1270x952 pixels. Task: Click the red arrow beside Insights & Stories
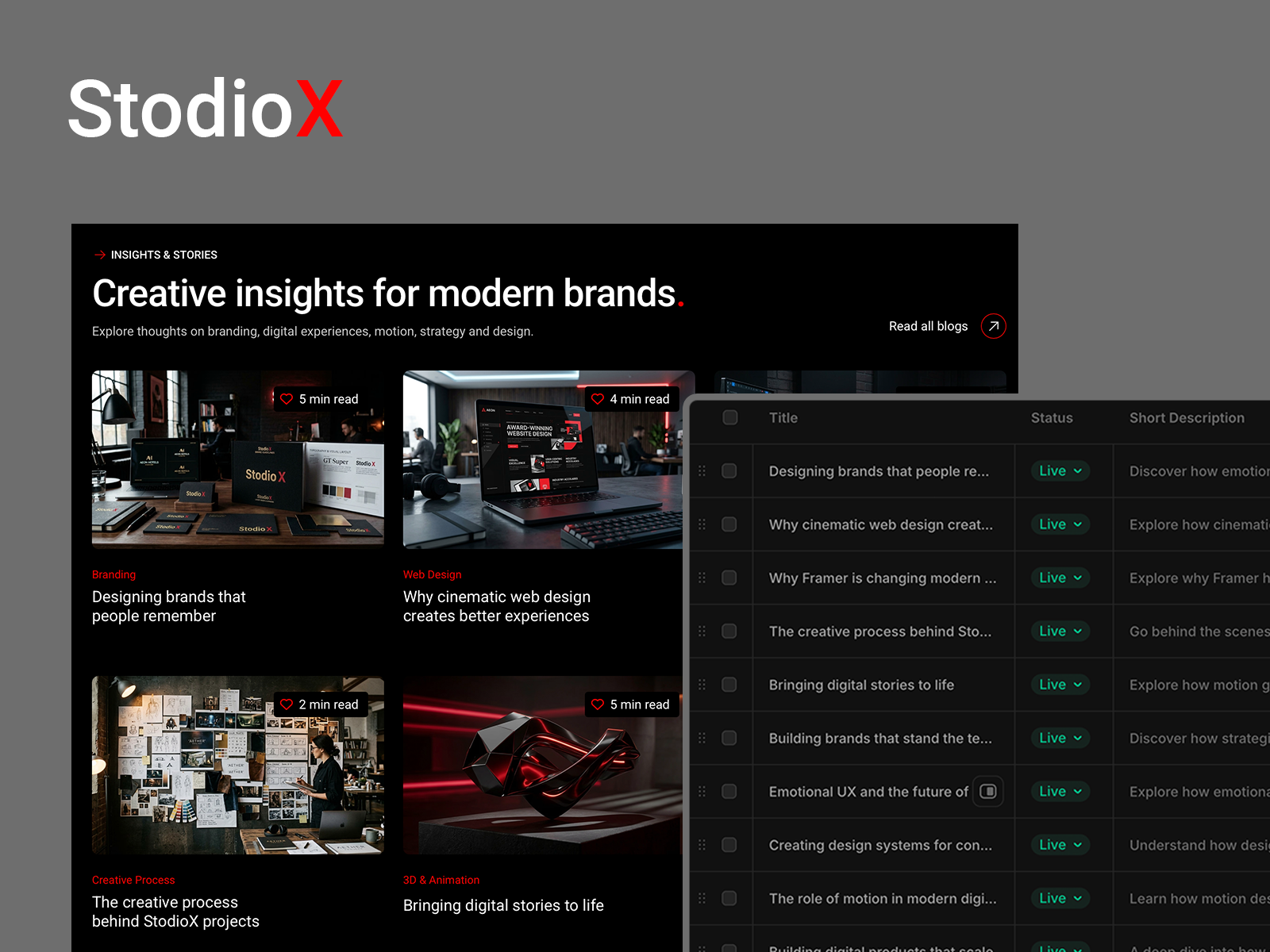pos(100,255)
